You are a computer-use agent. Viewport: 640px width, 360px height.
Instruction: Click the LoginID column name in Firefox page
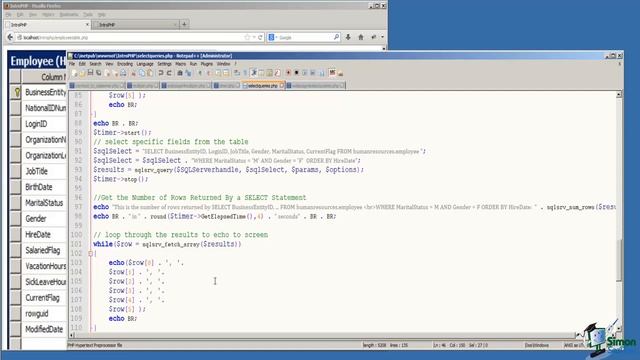(x=36, y=124)
